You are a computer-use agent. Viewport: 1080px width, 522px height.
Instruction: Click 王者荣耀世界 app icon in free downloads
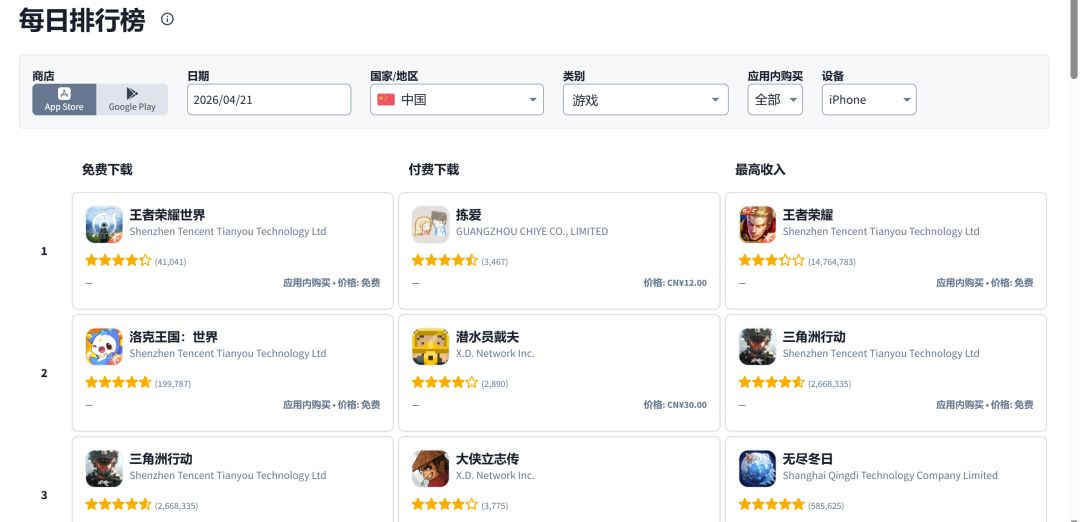[104, 225]
